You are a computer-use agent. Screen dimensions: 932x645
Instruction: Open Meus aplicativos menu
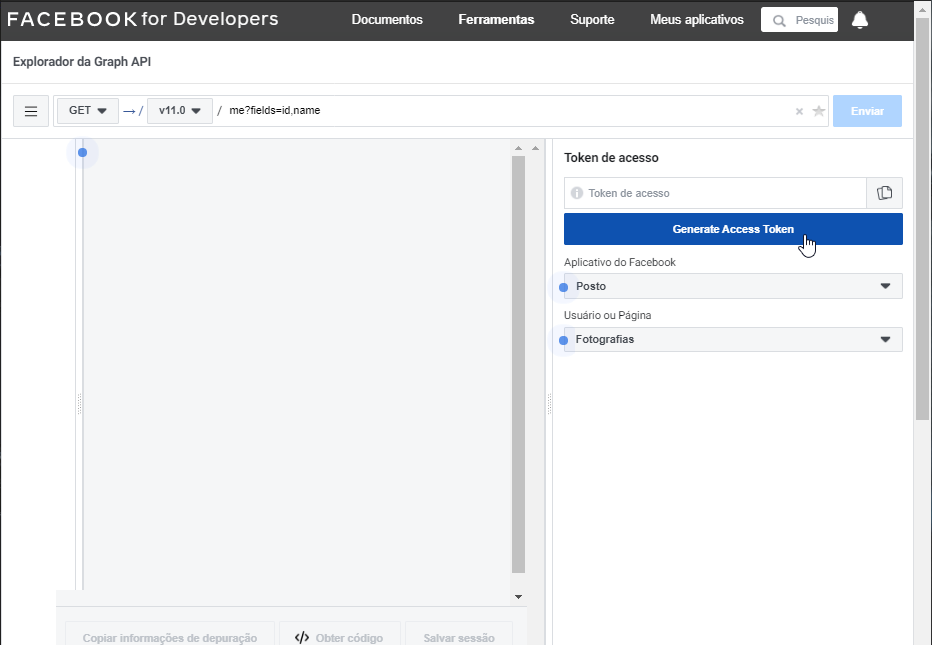pos(697,20)
